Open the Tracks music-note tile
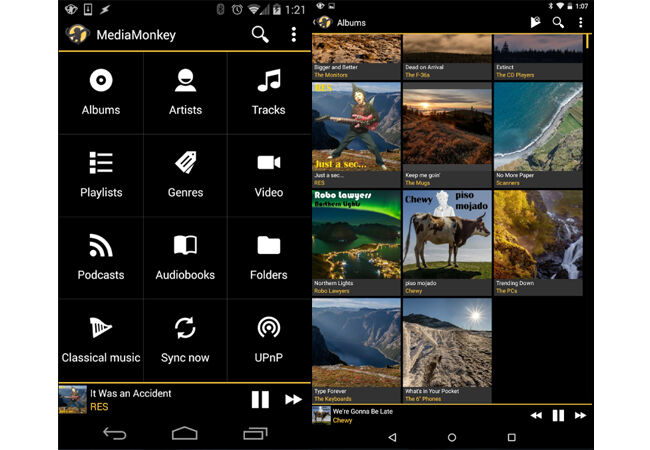The height and width of the screenshot is (450, 650). click(x=269, y=93)
